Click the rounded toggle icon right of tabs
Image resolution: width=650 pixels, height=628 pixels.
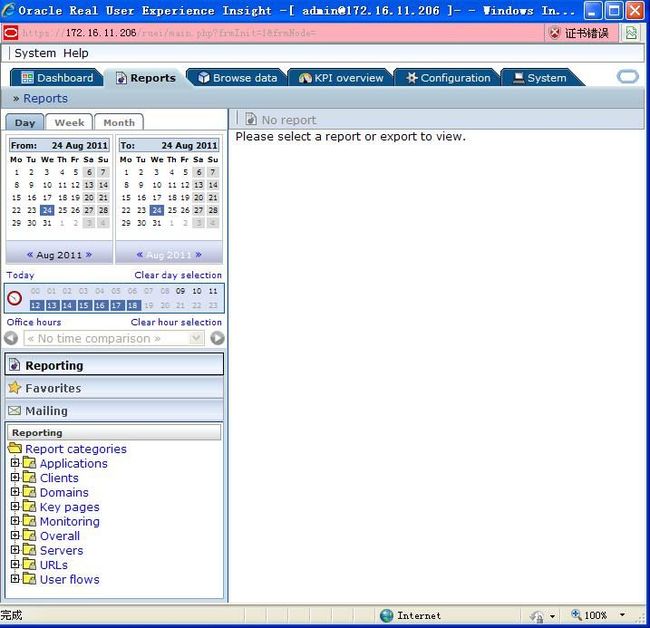click(628, 77)
